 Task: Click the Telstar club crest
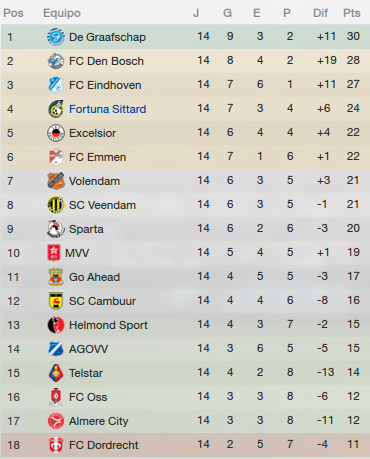(56, 373)
